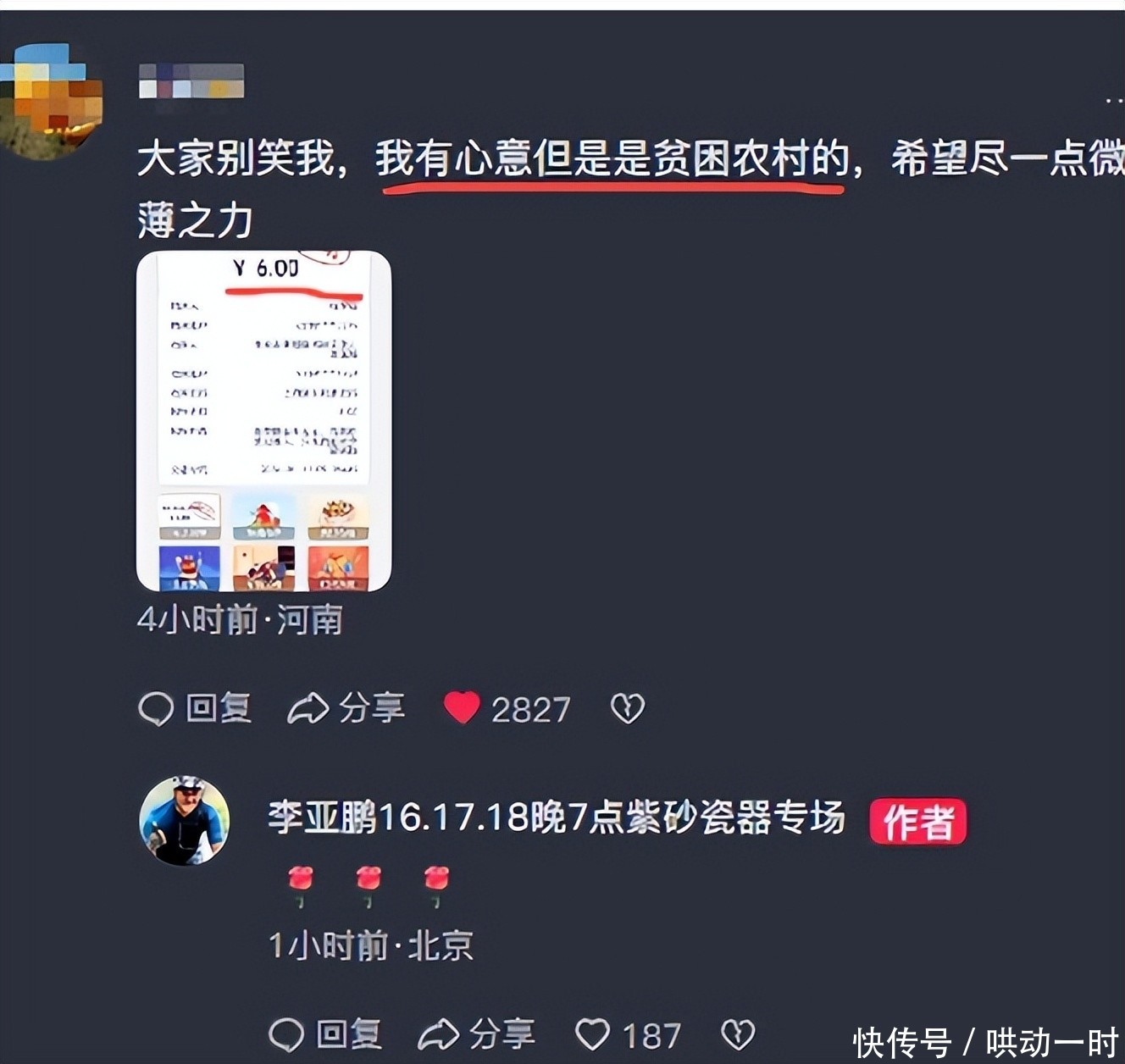This screenshot has height=1064, width=1125.
Task: Click 分享 text under author's reply
Action: (x=502, y=1034)
